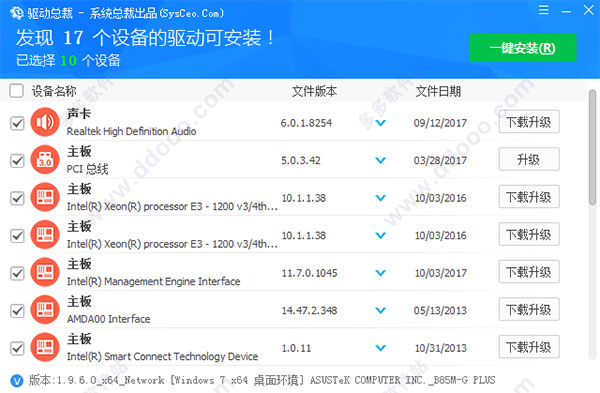Click the PCI bus 3.0 motherboard icon

(45, 160)
